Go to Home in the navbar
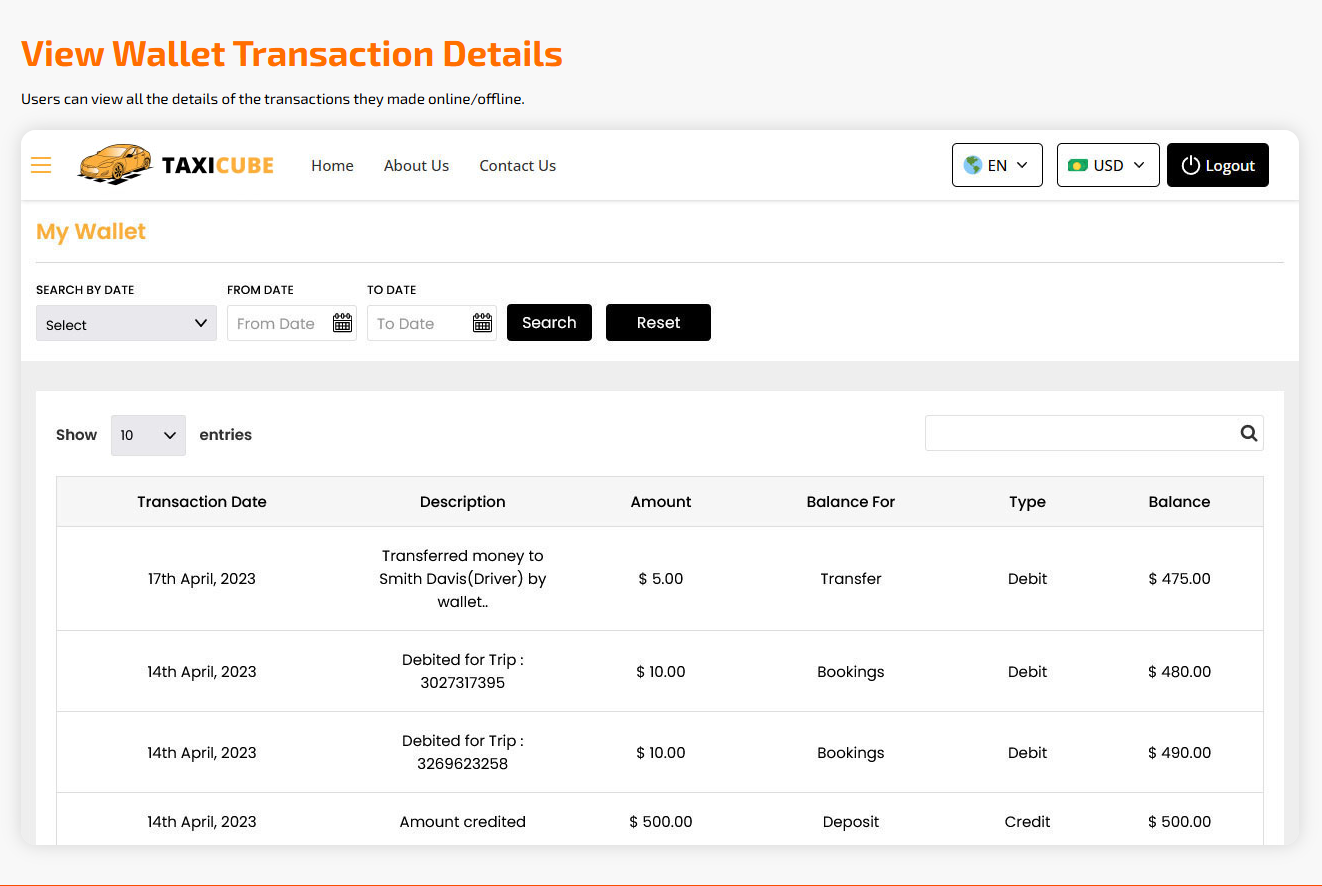1322x886 pixels. coord(332,165)
